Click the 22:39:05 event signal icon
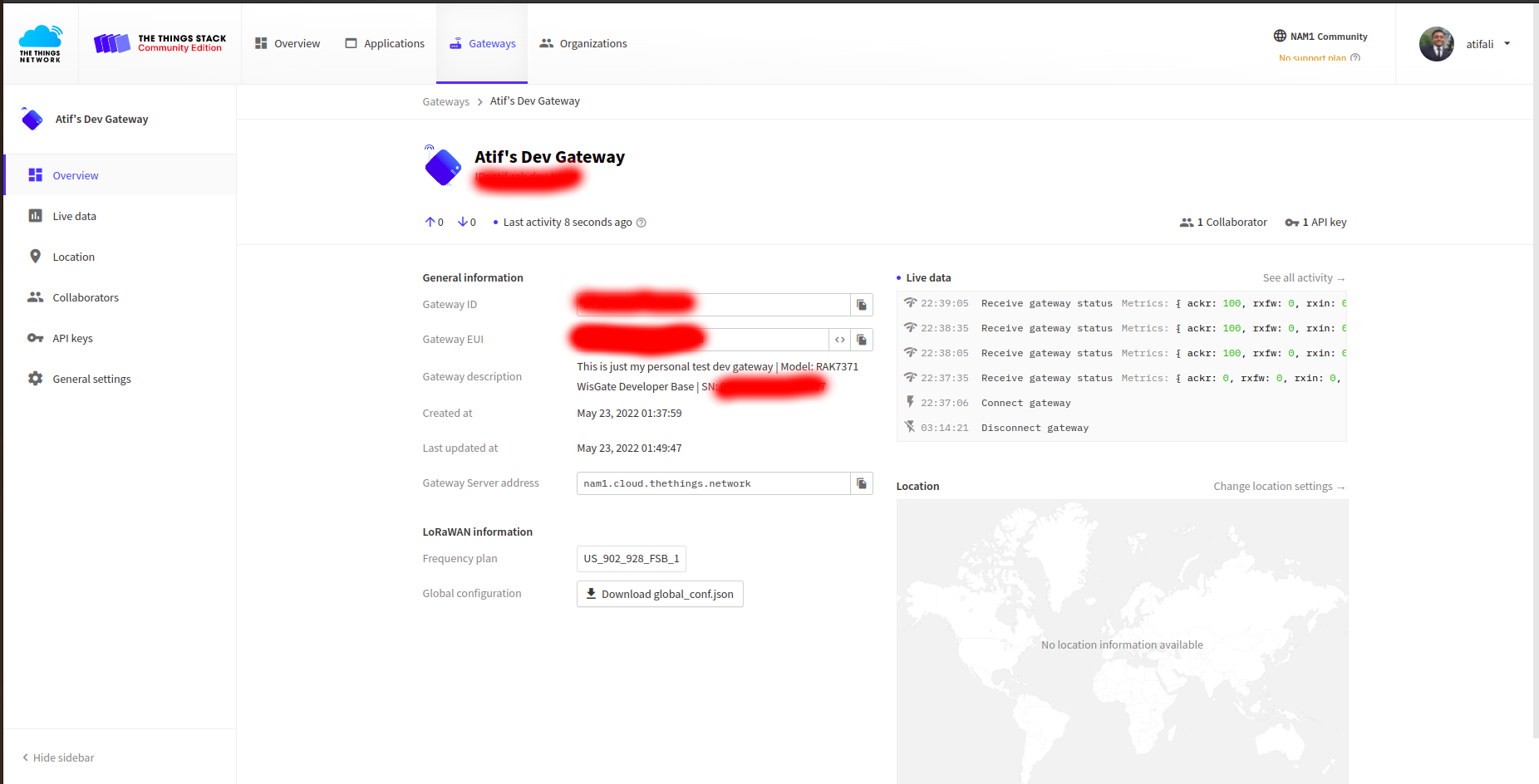The height and width of the screenshot is (784, 1539). coord(910,302)
